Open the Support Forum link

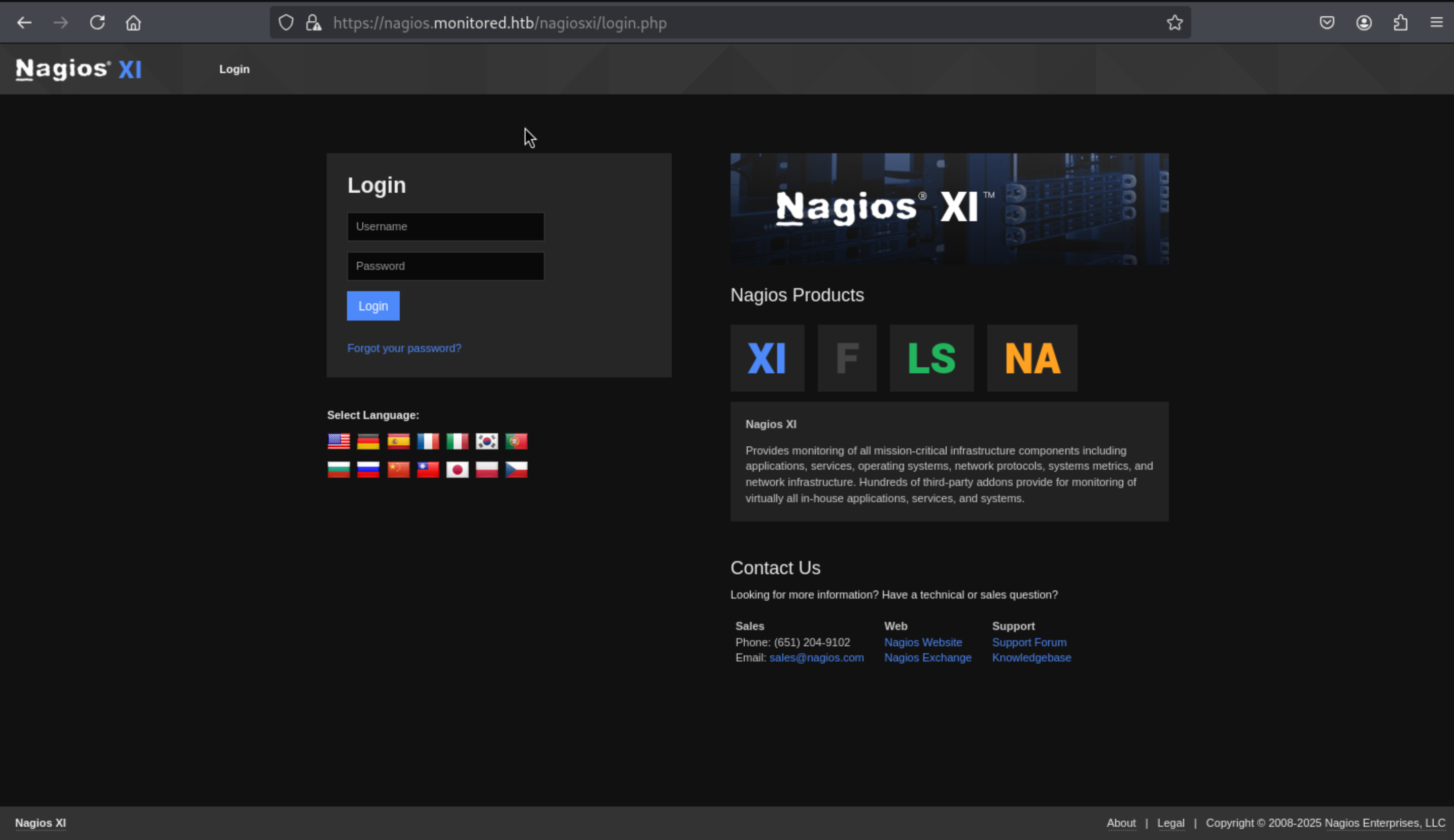point(1029,642)
